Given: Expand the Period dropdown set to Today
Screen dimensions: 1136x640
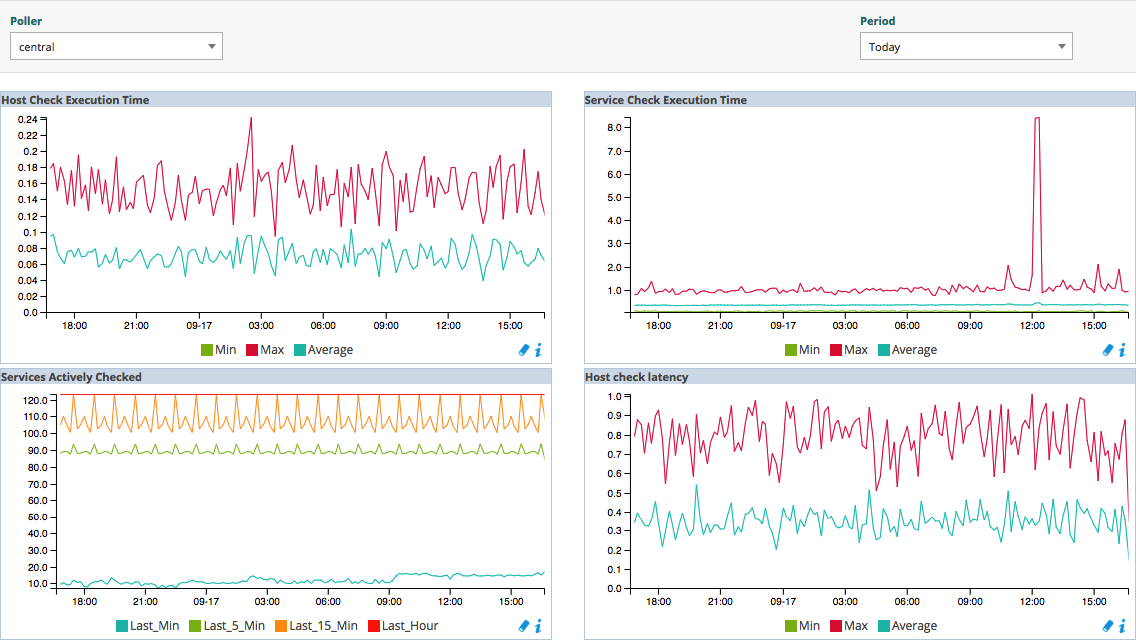Looking at the screenshot, I should coord(965,46).
